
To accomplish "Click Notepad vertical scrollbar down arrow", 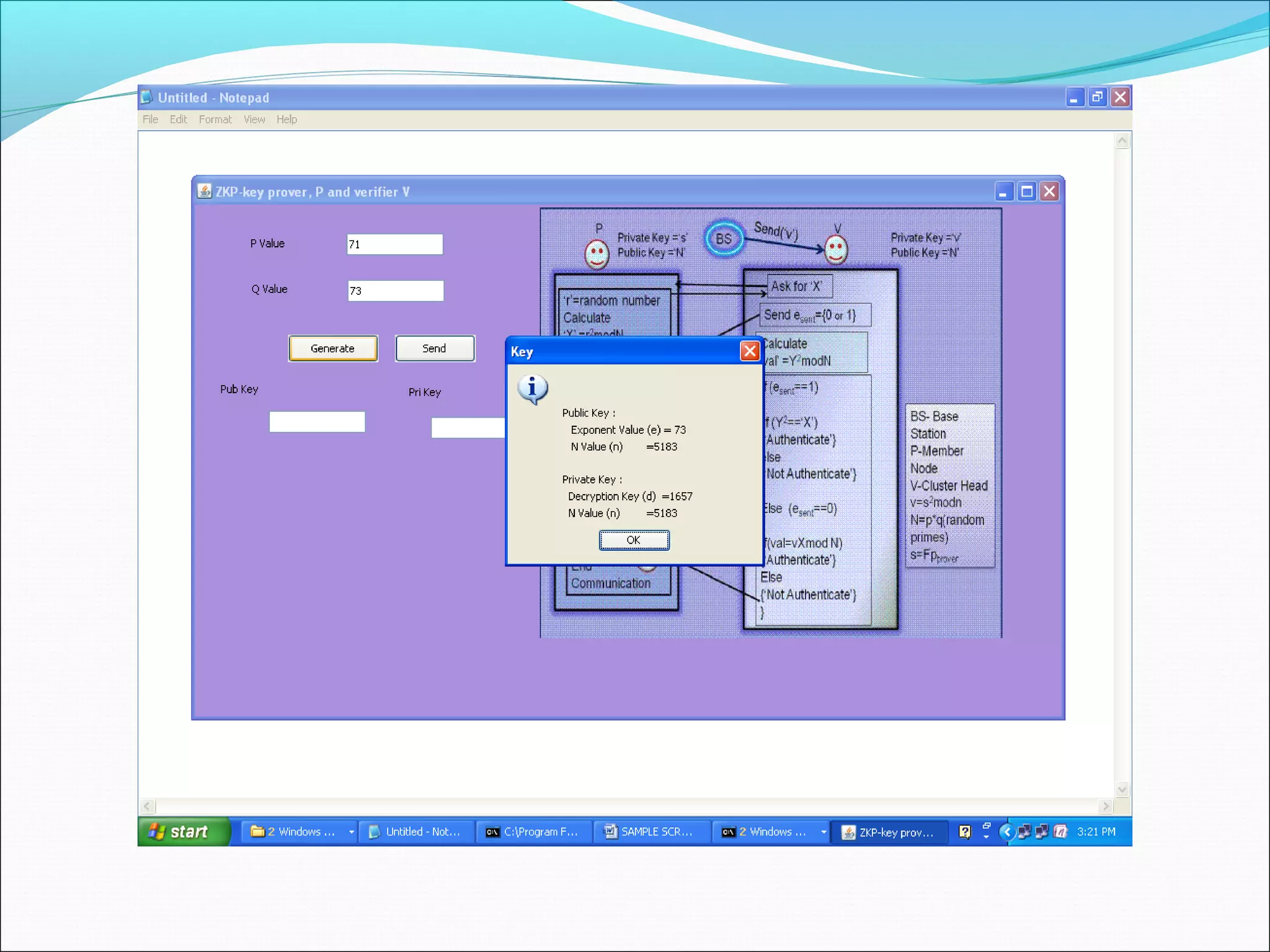I will (x=1122, y=790).
